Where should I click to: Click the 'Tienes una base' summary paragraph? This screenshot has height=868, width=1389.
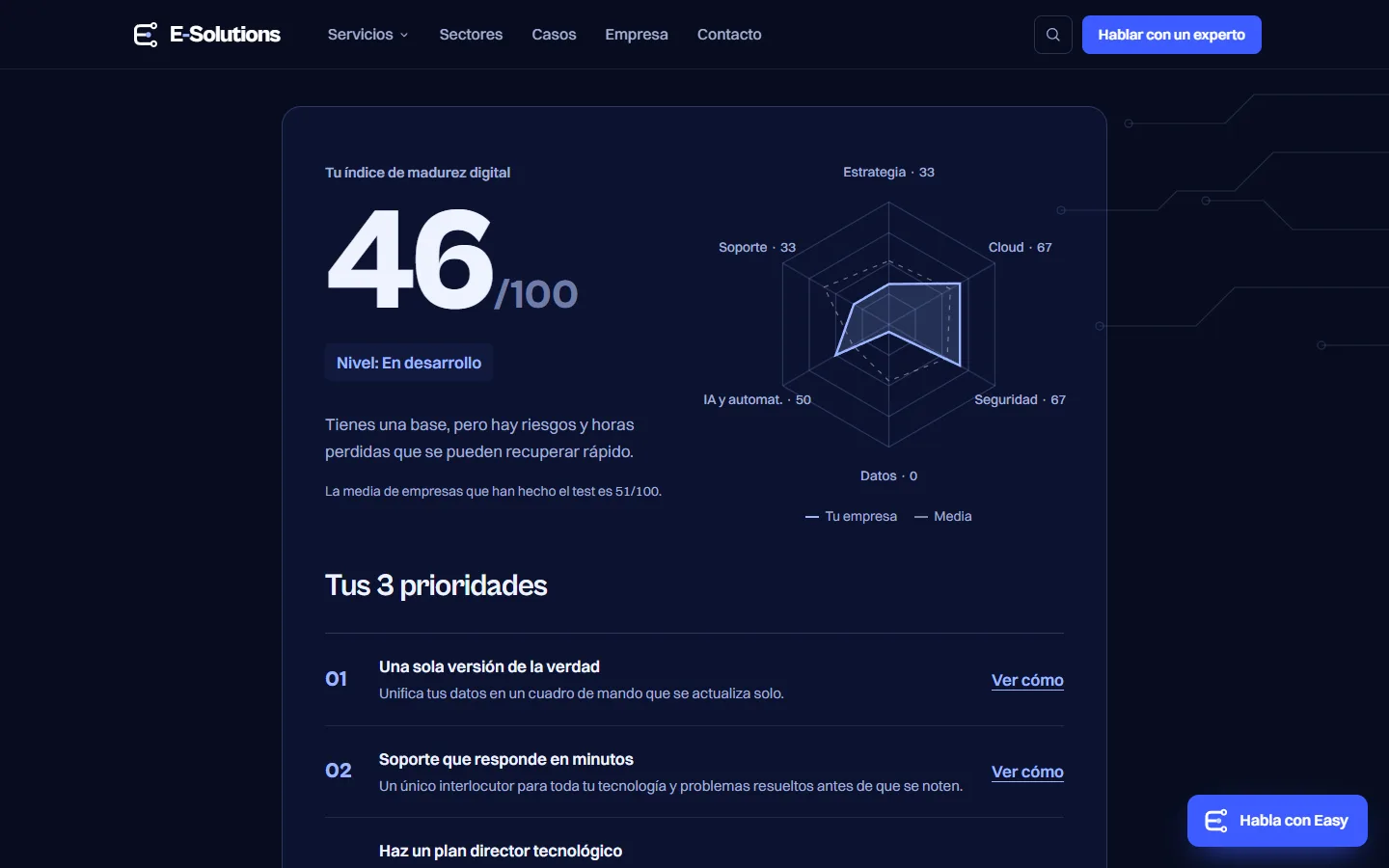[479, 438]
